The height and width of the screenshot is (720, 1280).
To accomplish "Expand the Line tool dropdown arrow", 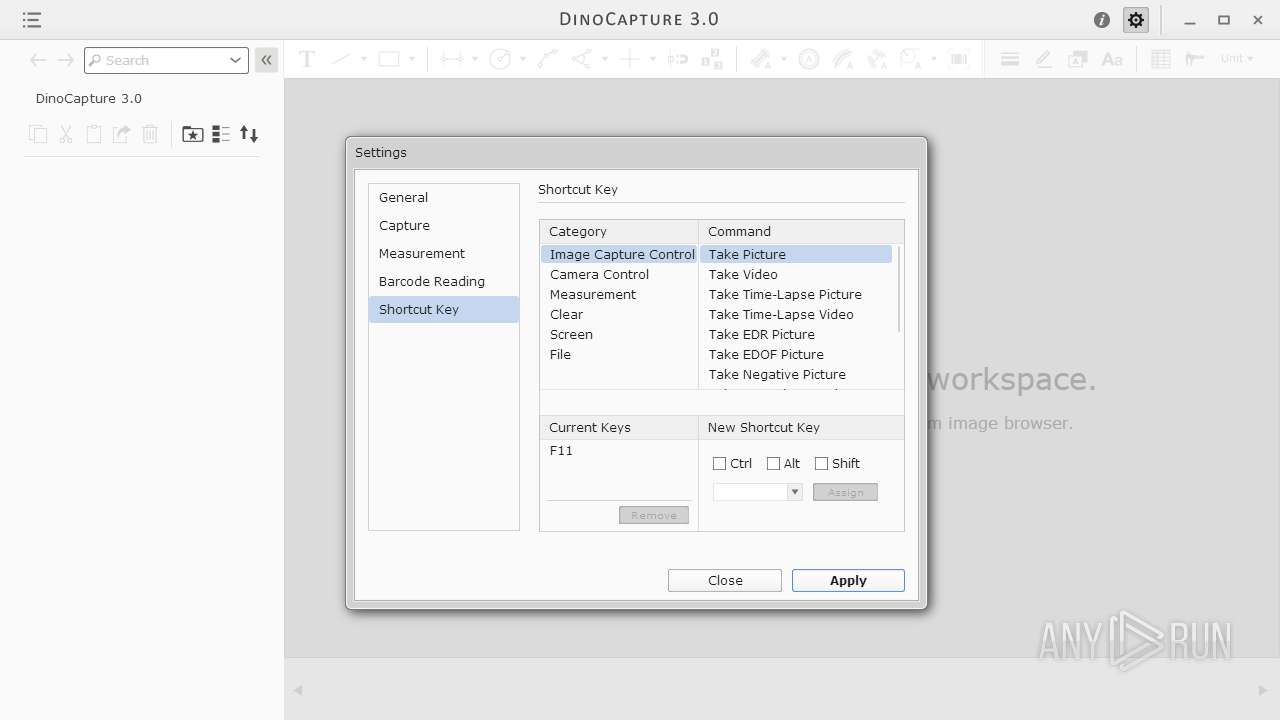I will point(363,59).
